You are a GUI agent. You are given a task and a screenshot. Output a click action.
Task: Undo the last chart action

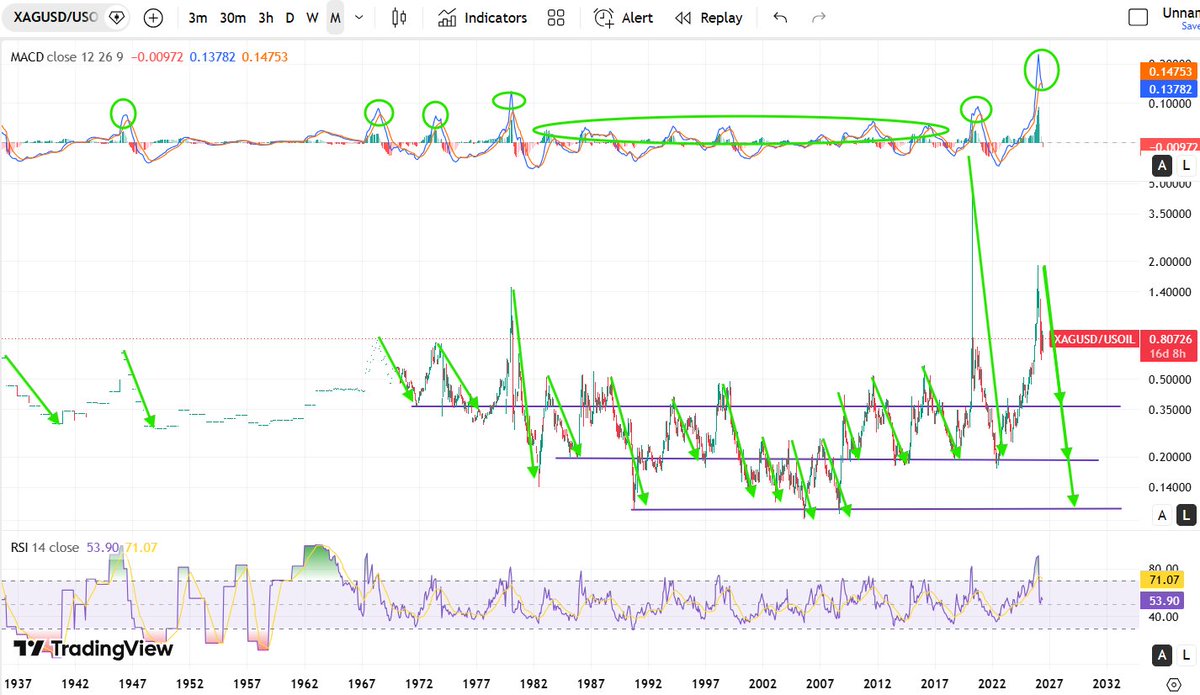[780, 17]
